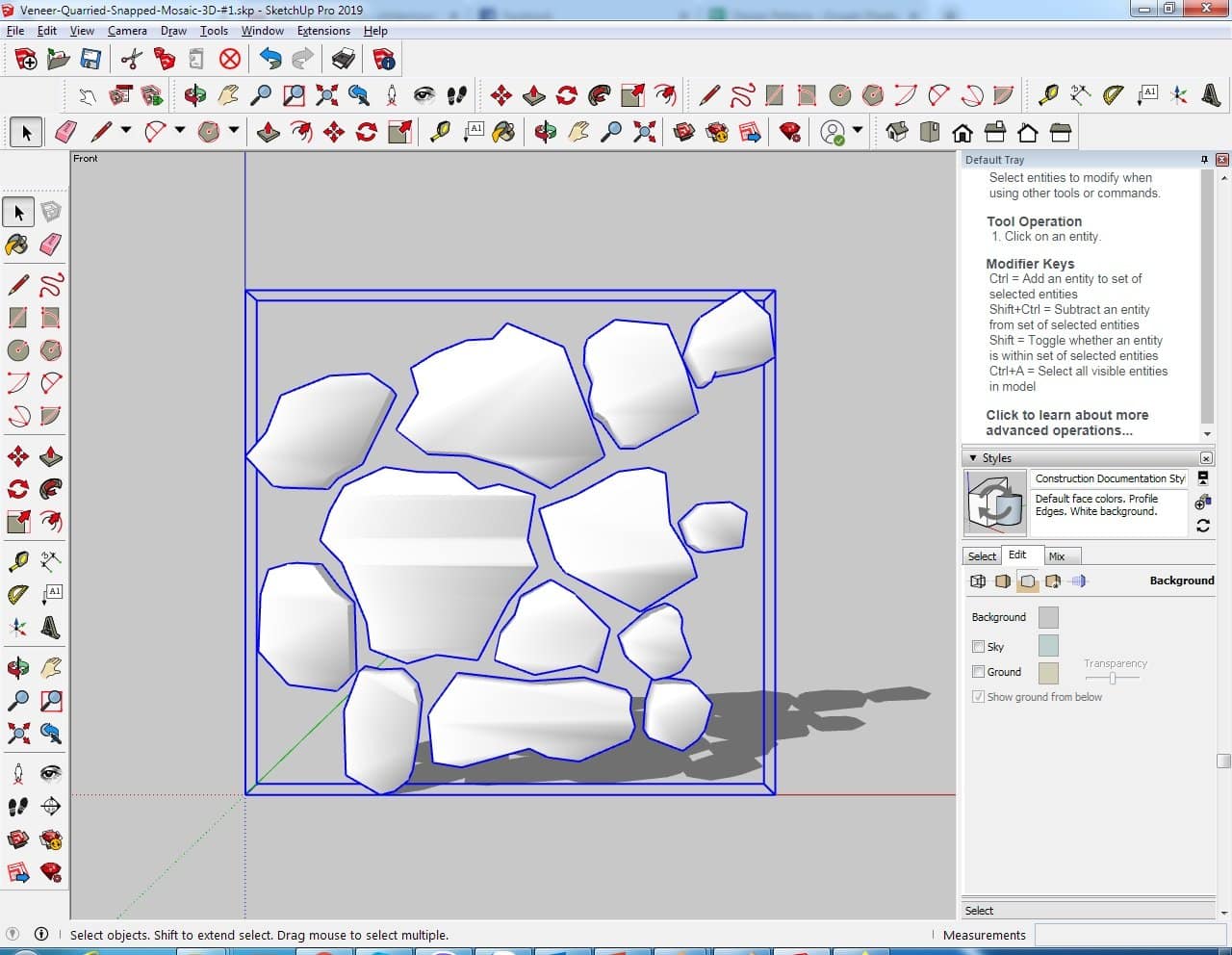This screenshot has height=955, width=1232.
Task: Select the Tape Measure tool in left toolbar
Action: coord(17,560)
